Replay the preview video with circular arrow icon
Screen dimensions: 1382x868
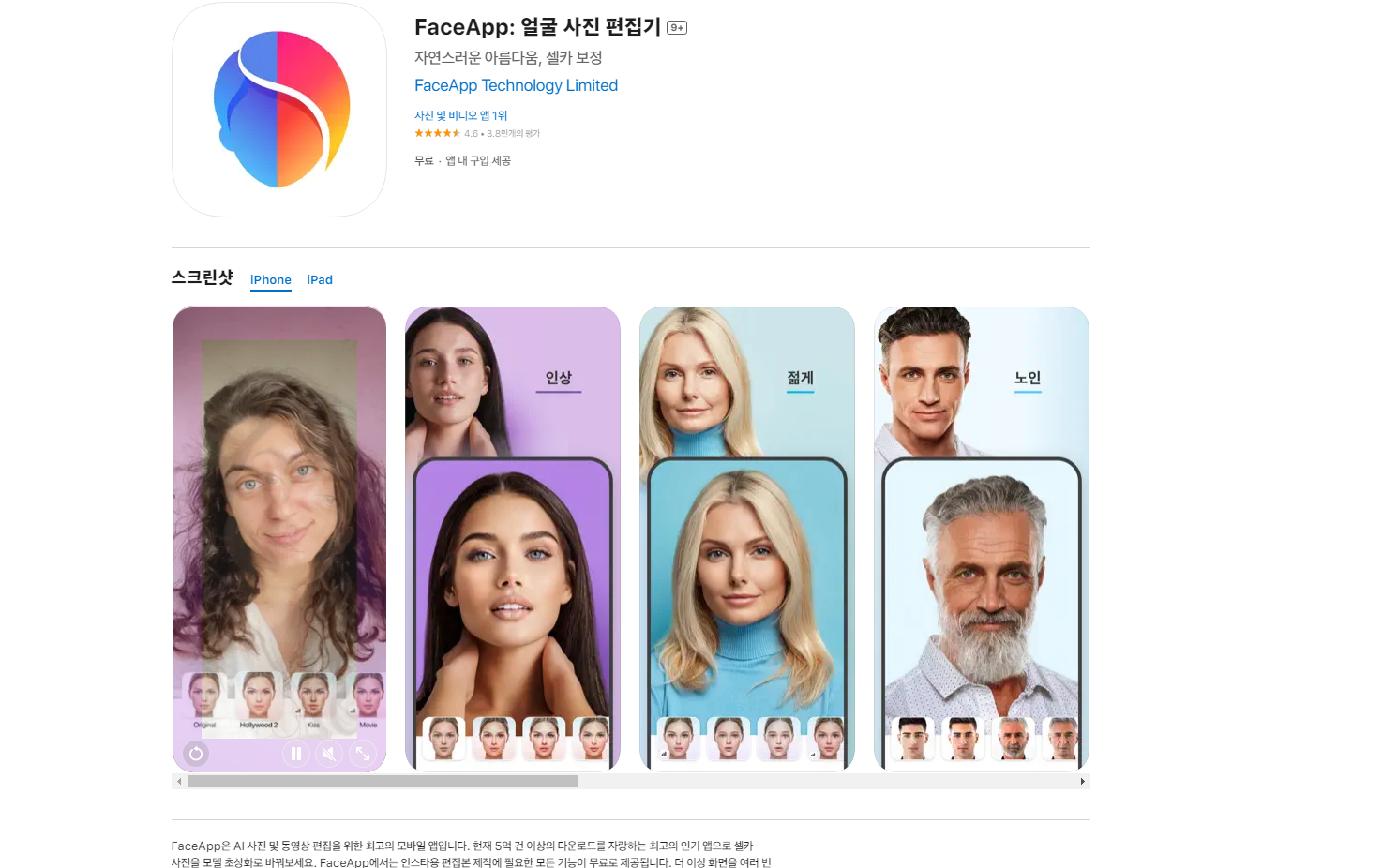[x=196, y=754]
